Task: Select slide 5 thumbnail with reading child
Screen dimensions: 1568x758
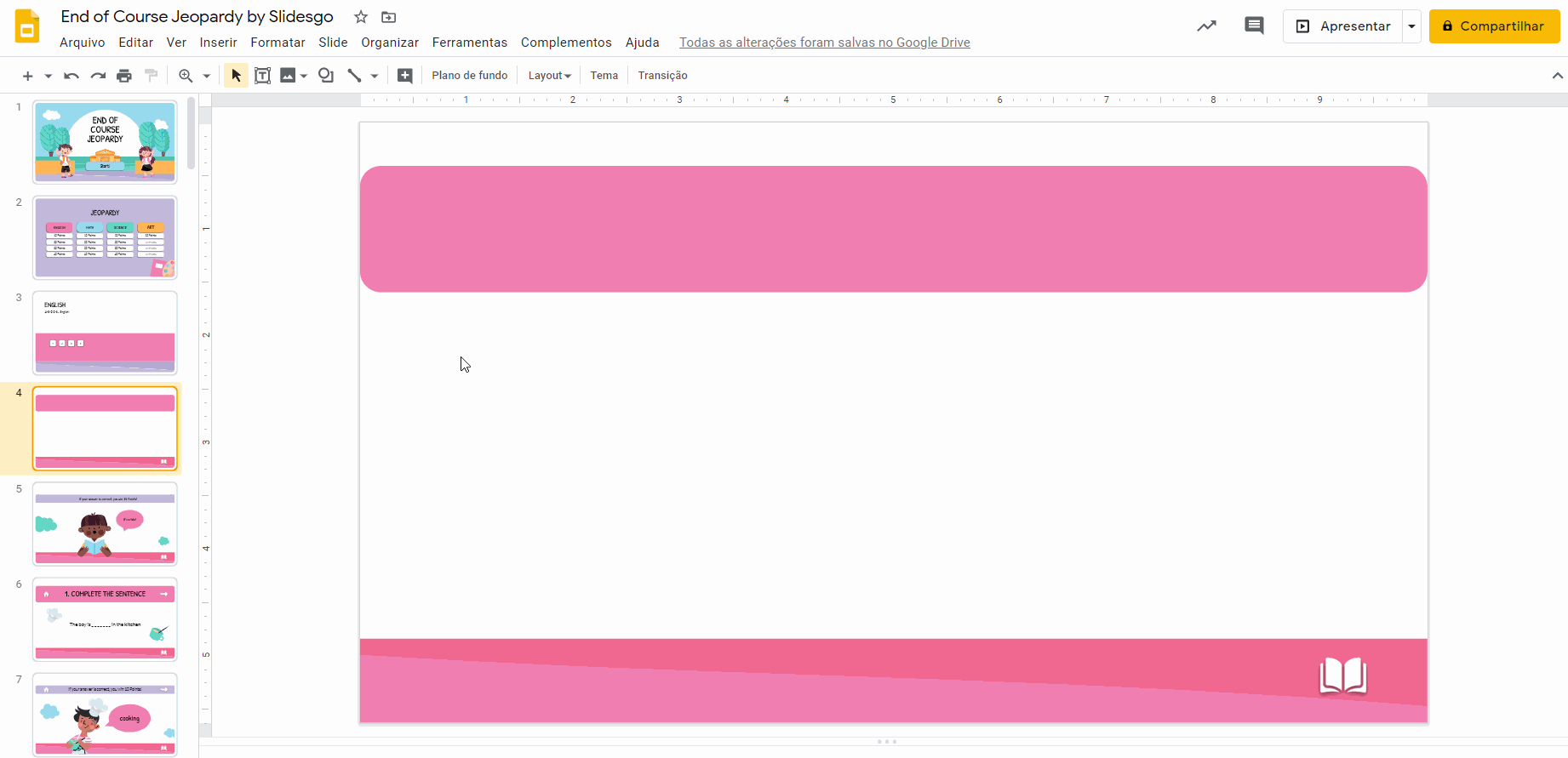Action: coord(105,524)
